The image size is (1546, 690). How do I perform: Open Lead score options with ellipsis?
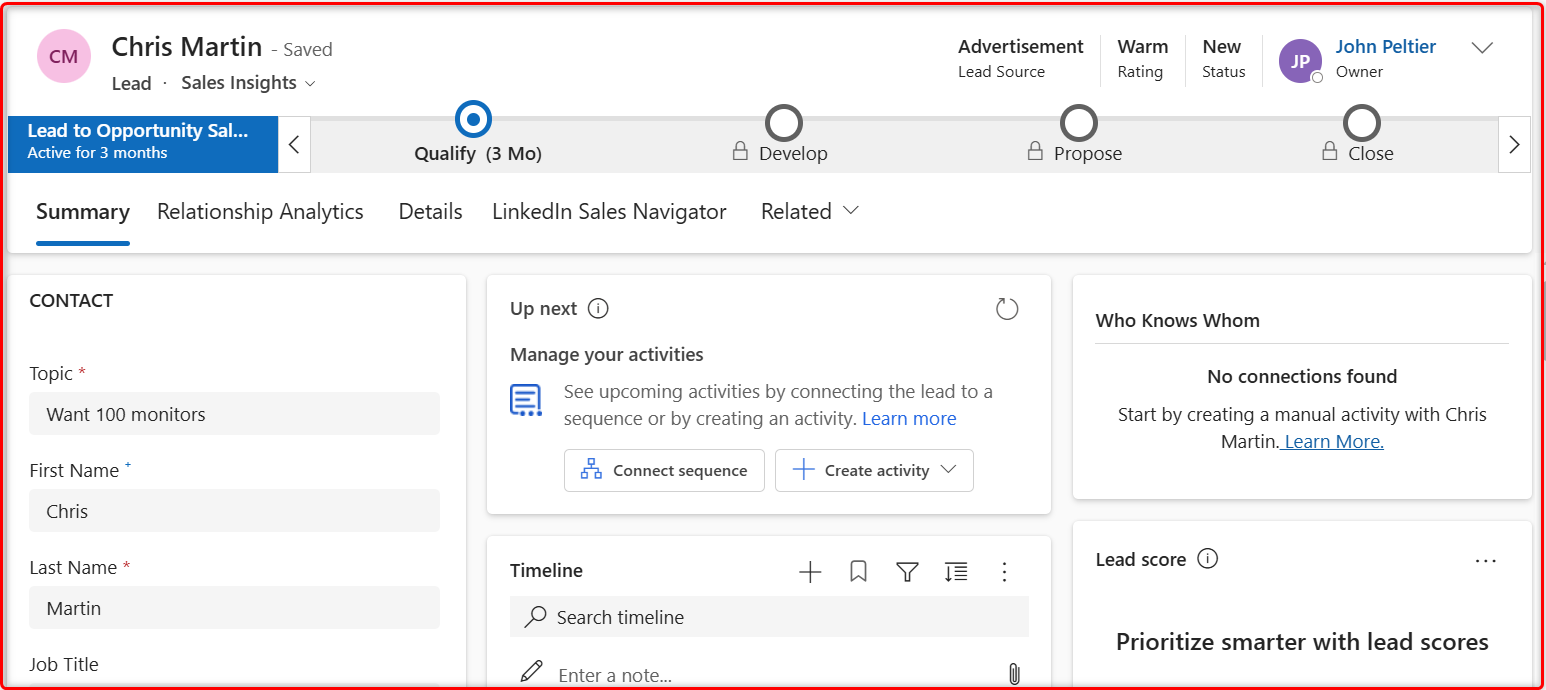(x=1486, y=561)
